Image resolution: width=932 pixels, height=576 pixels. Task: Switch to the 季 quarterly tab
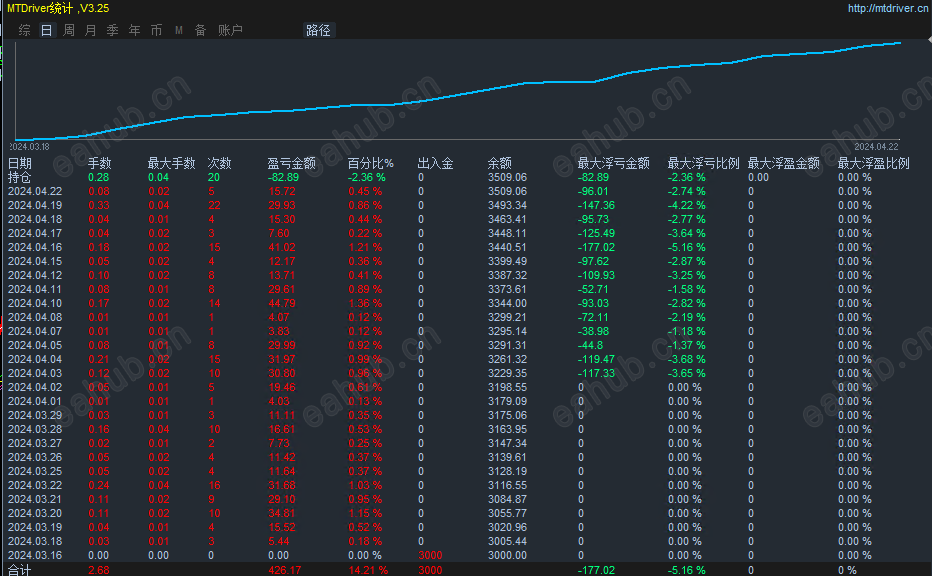[x=112, y=30]
